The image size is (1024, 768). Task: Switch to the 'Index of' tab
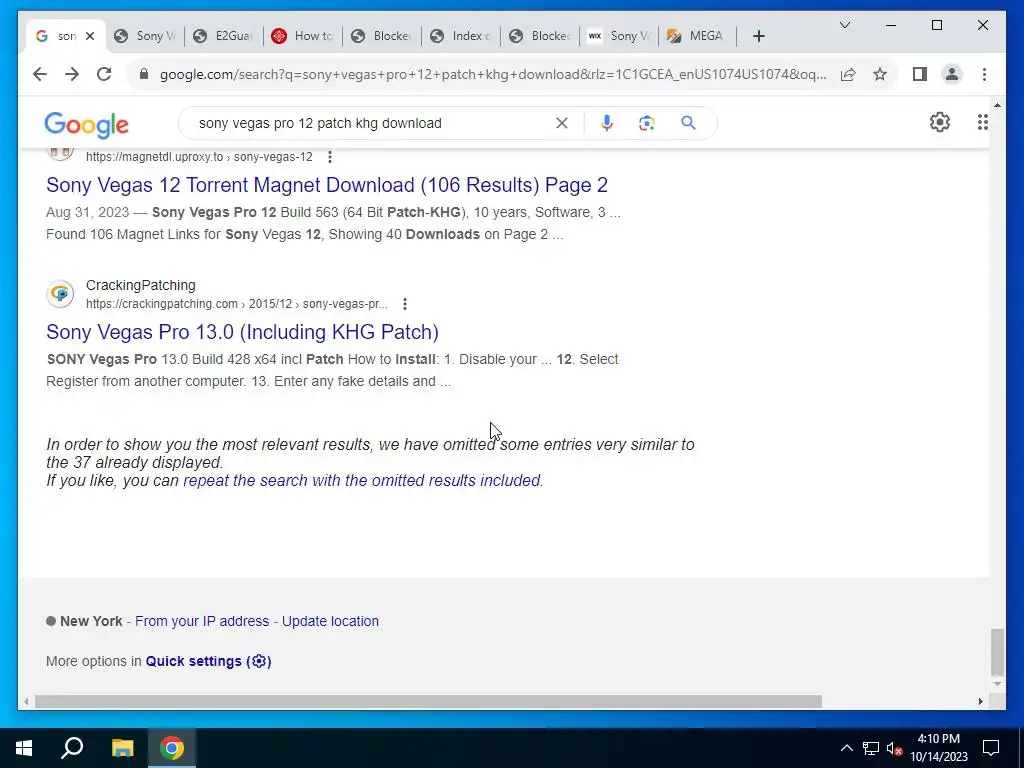[462, 36]
